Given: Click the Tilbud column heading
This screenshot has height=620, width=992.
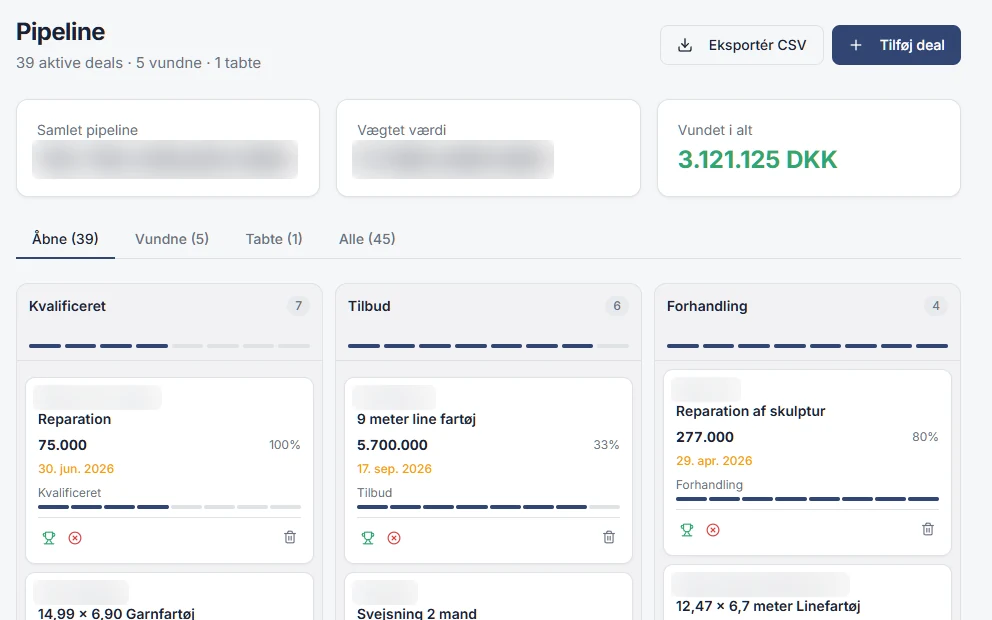Looking at the screenshot, I should click(369, 306).
